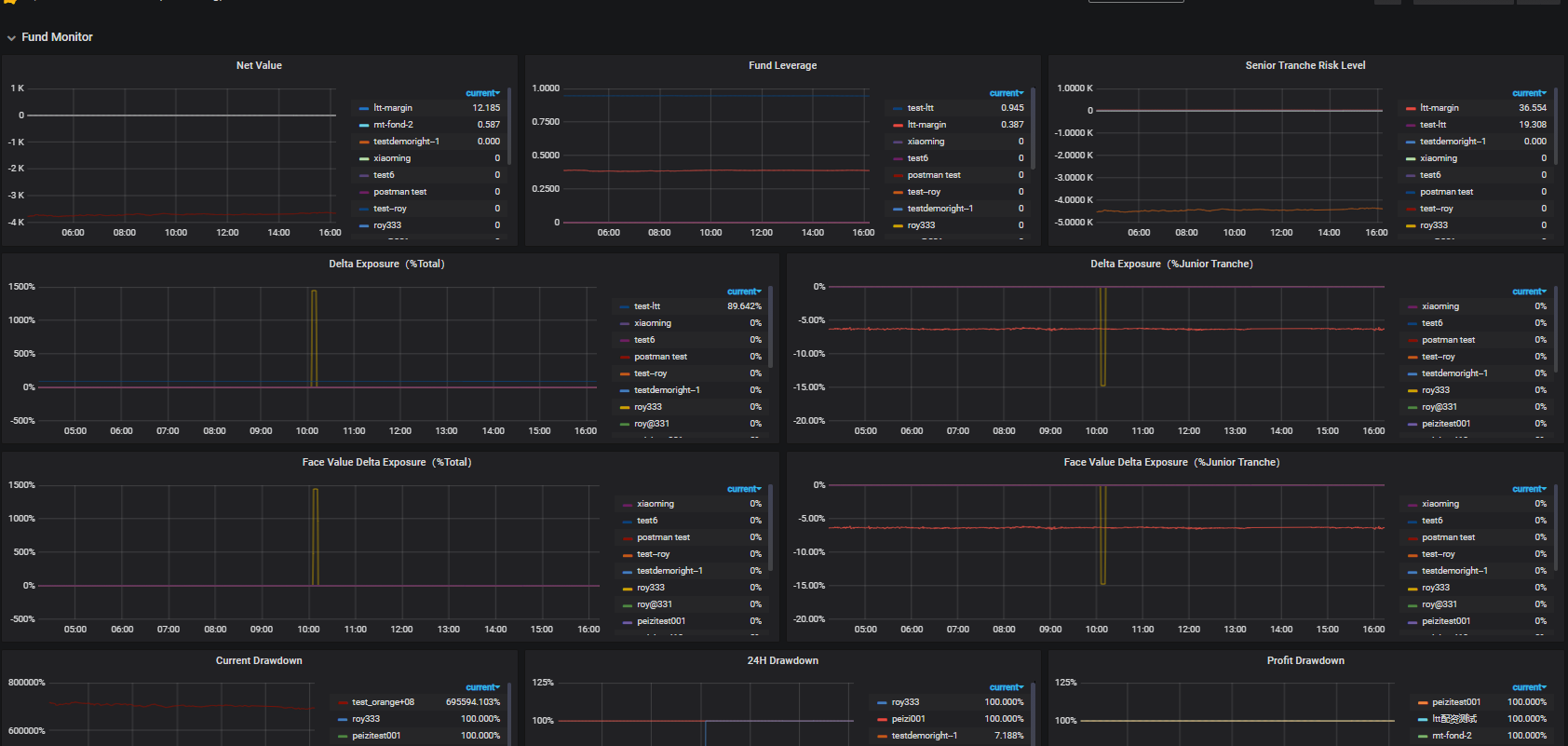Click the yellow spike in Face Value Delta Exposure (%Total) graph

pos(315,536)
